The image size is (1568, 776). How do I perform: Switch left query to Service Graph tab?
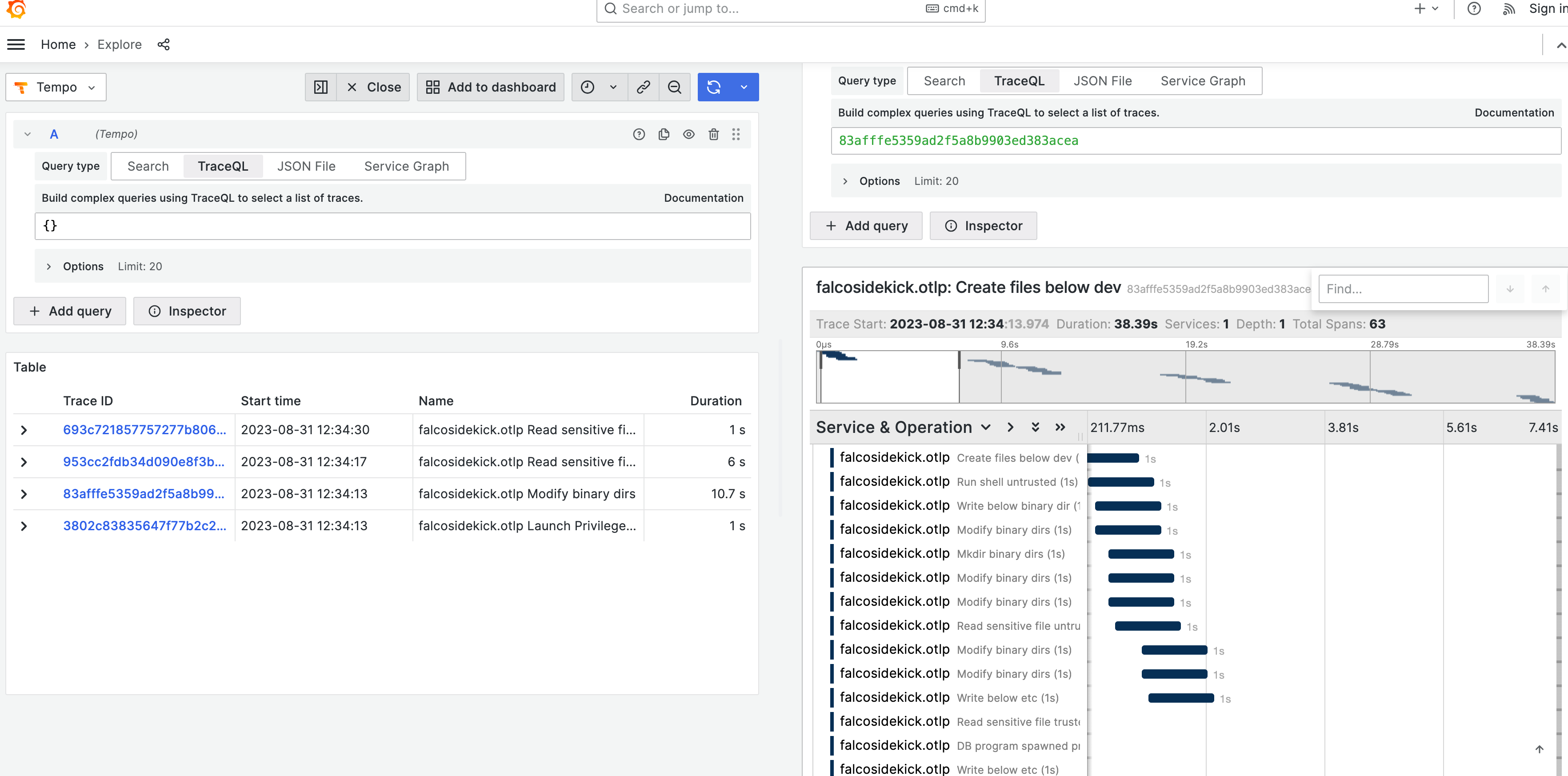(x=406, y=166)
